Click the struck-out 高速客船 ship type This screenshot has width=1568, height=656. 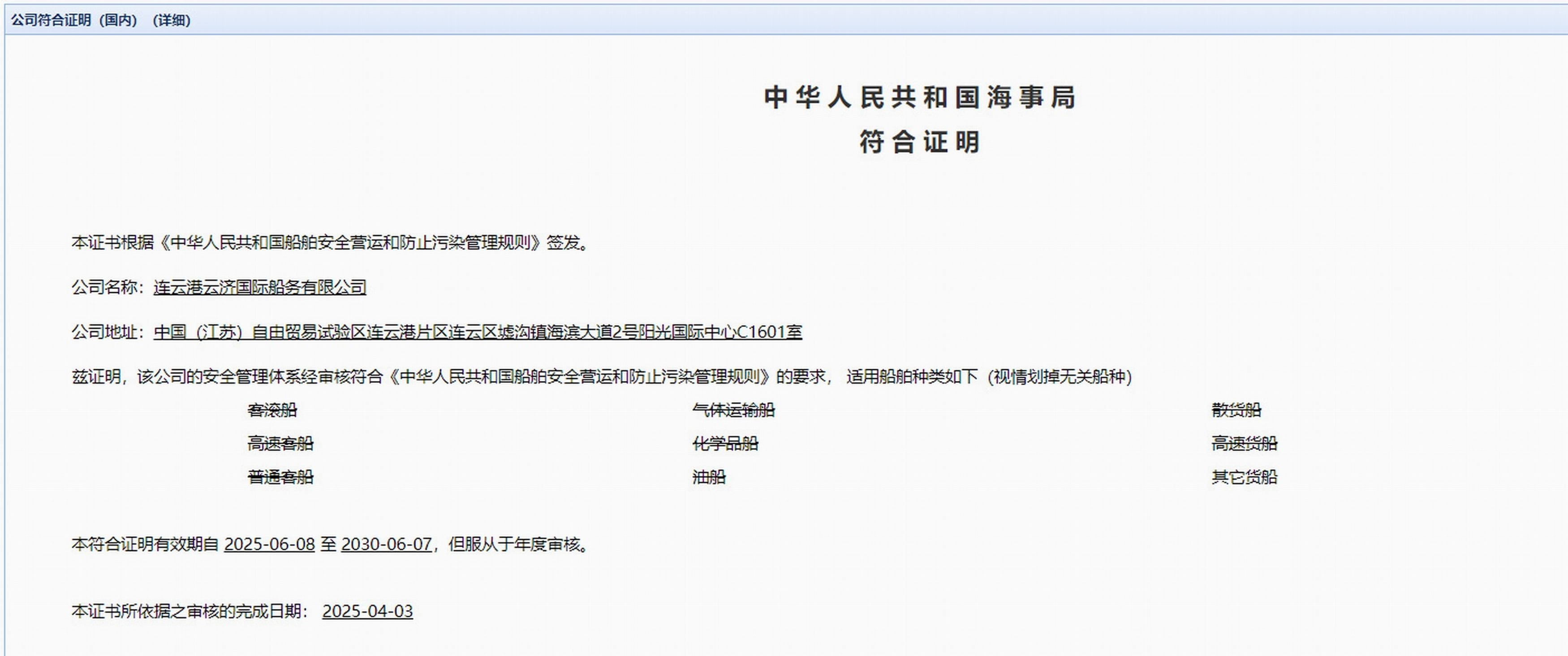280,443
